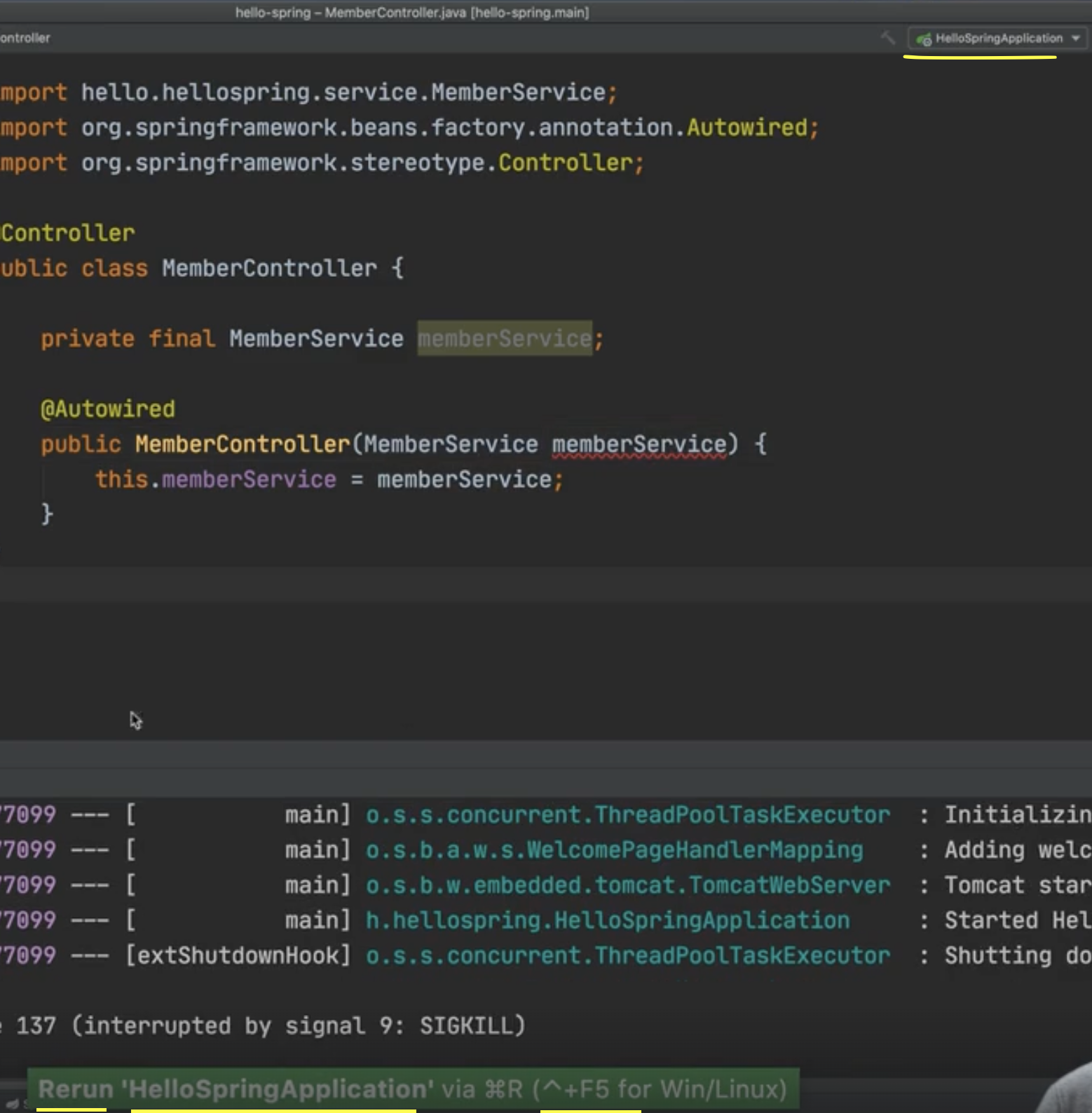Click 'MemberService' in the hello.hellospring.service import
This screenshot has height=1113, width=1092.
(x=518, y=93)
